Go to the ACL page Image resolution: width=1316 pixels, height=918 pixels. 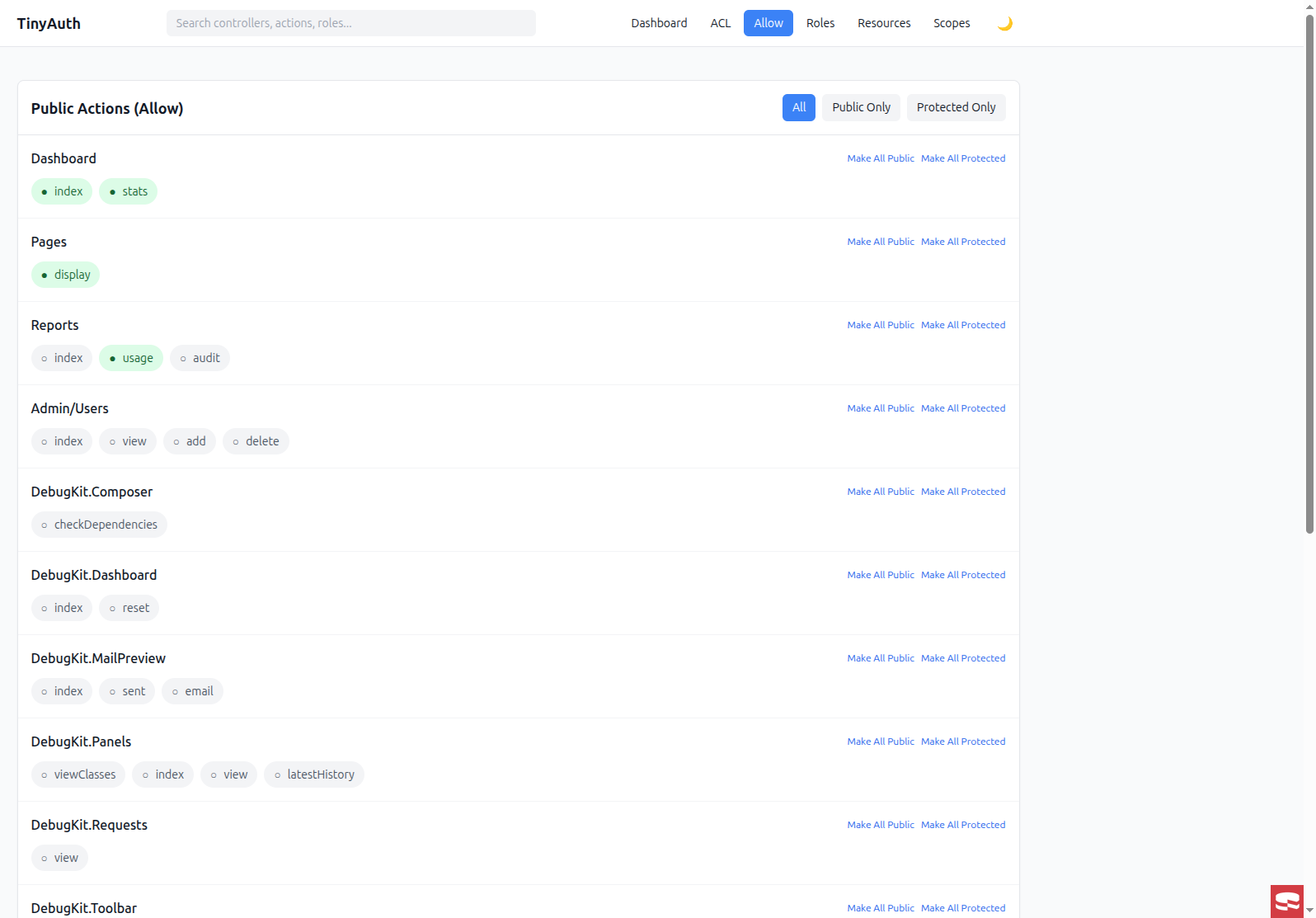pos(721,23)
